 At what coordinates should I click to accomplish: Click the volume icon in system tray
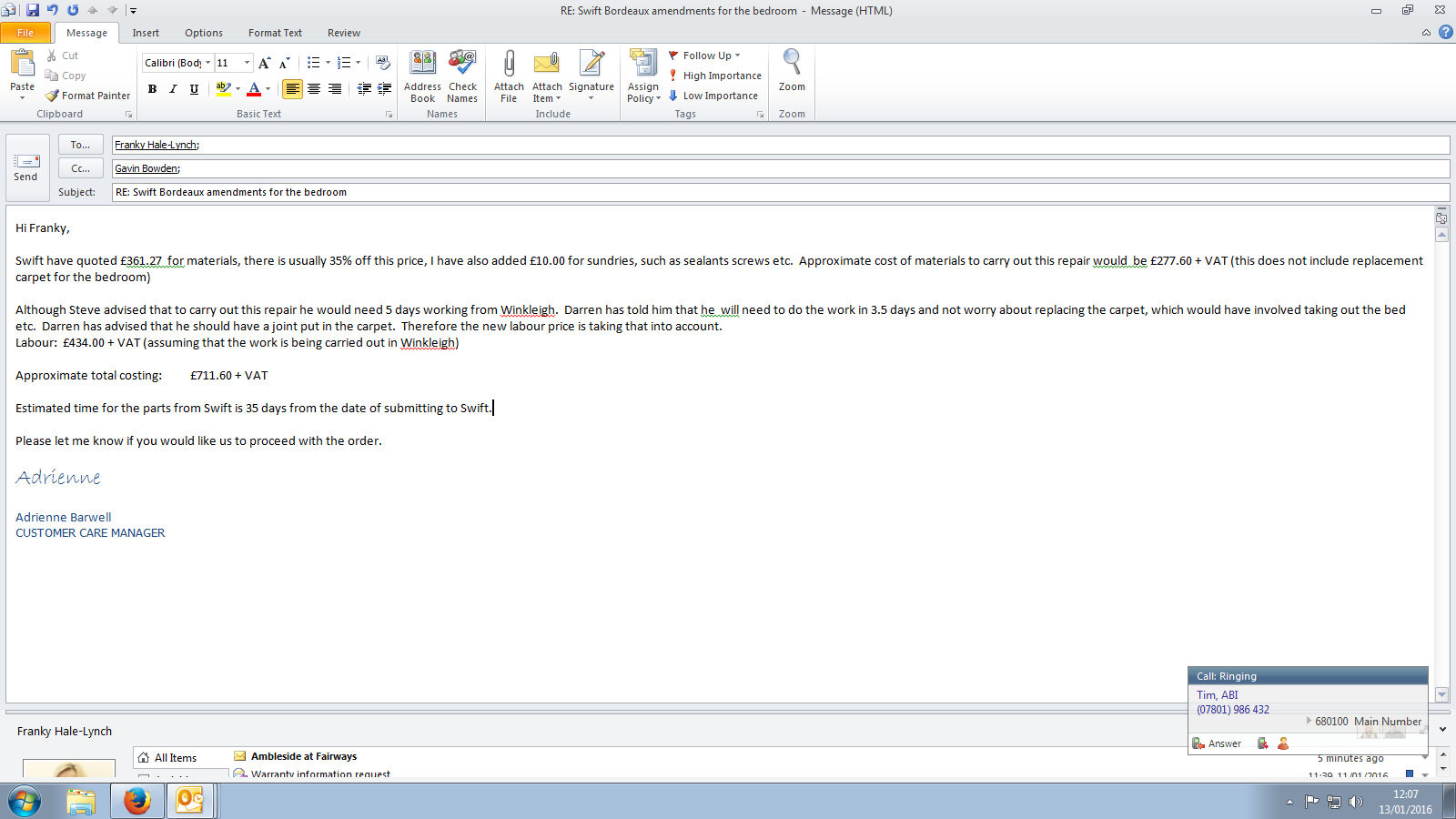pos(1356,802)
